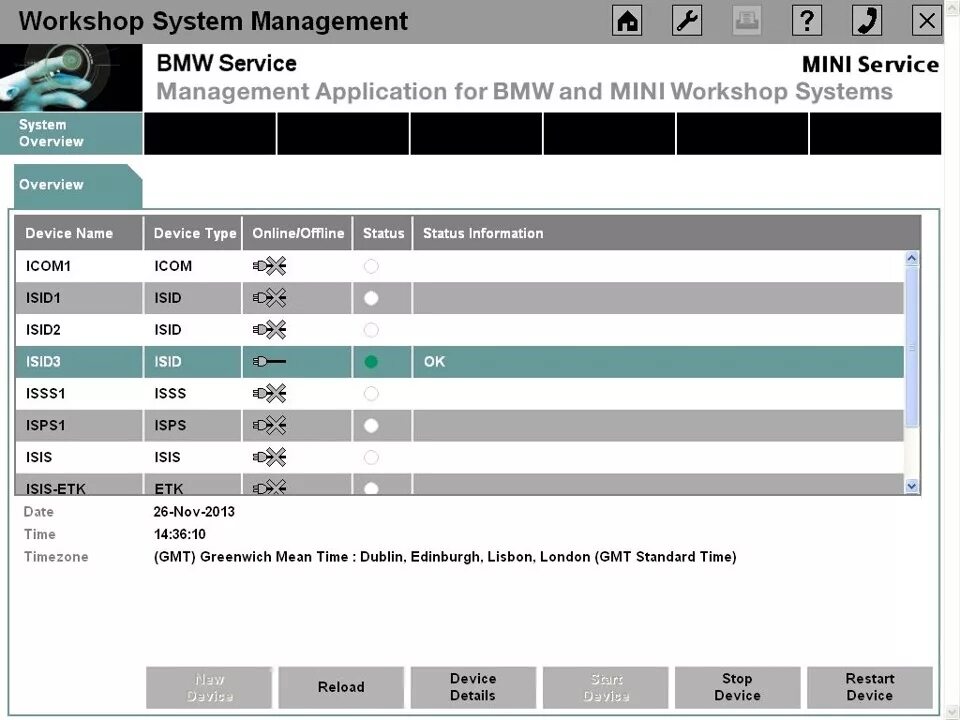Click the offline plug icon for ISSS1
The height and width of the screenshot is (720, 960).
269,394
